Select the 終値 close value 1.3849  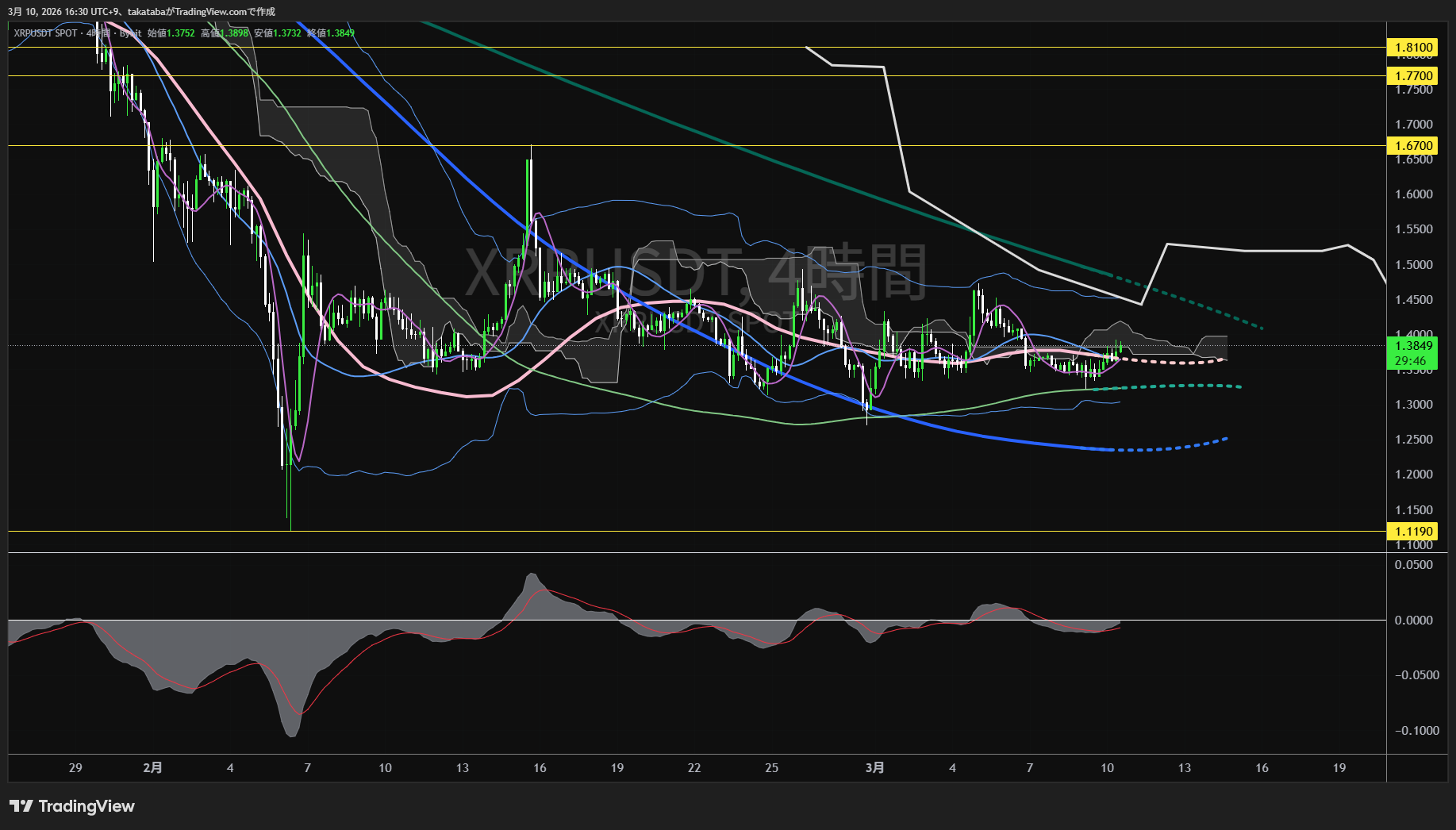[x=340, y=33]
